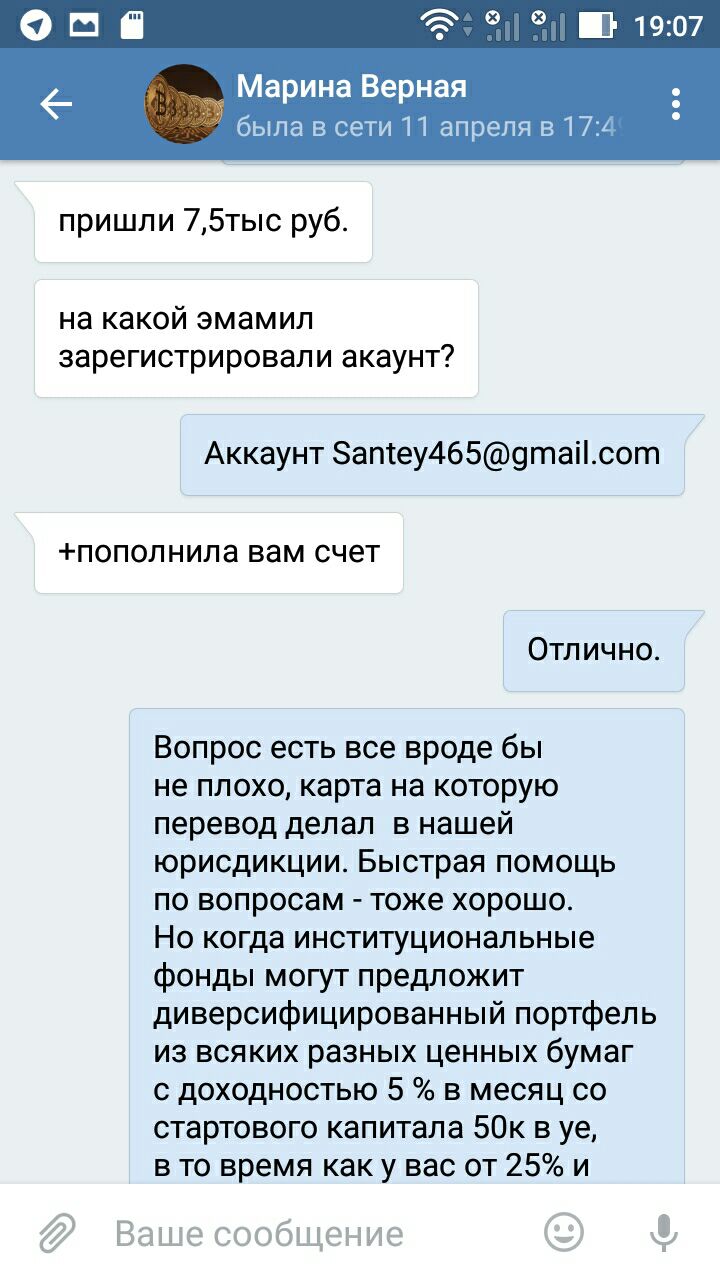Open contact name Марина Верная
The height and width of the screenshot is (1280, 720).
pos(352,87)
